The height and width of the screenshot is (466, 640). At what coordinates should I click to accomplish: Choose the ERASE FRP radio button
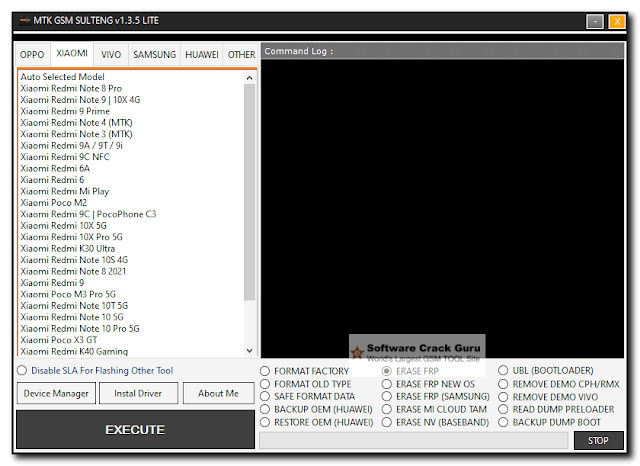tap(410, 371)
